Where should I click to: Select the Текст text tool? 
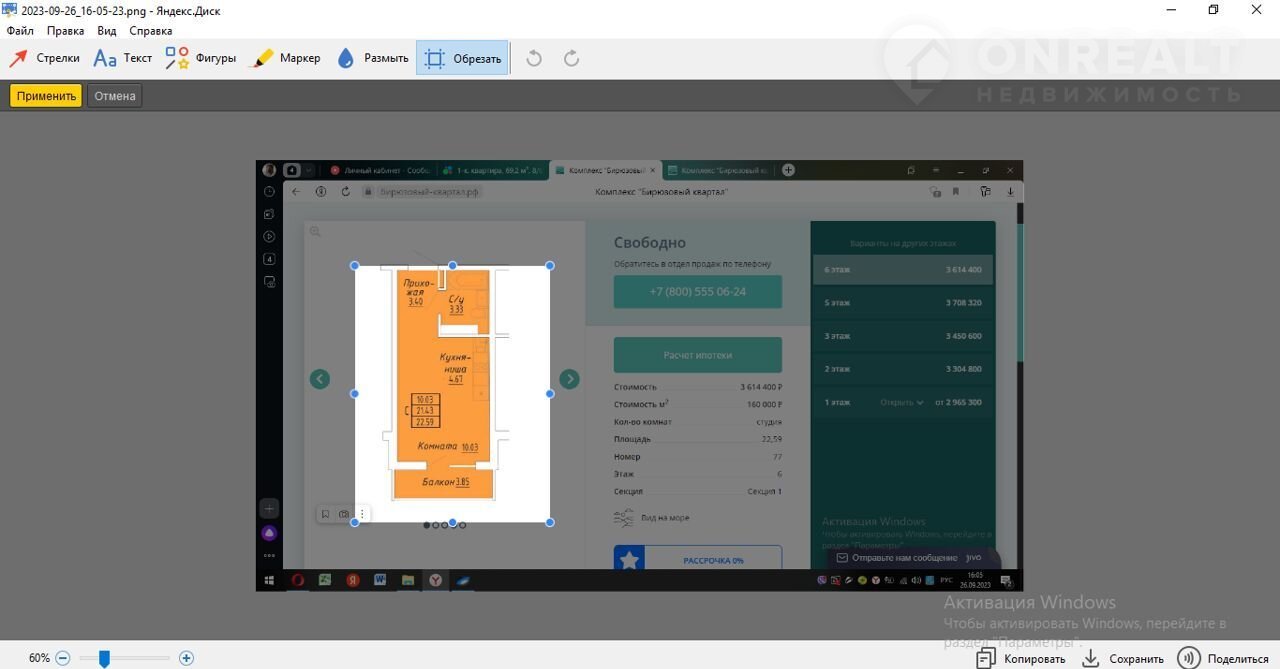click(x=122, y=58)
